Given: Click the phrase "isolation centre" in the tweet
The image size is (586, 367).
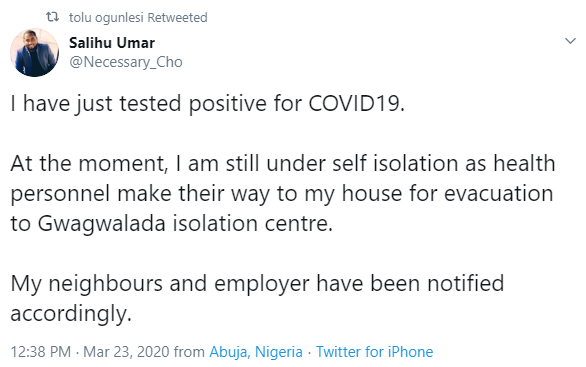Looking at the screenshot, I should (252, 224).
